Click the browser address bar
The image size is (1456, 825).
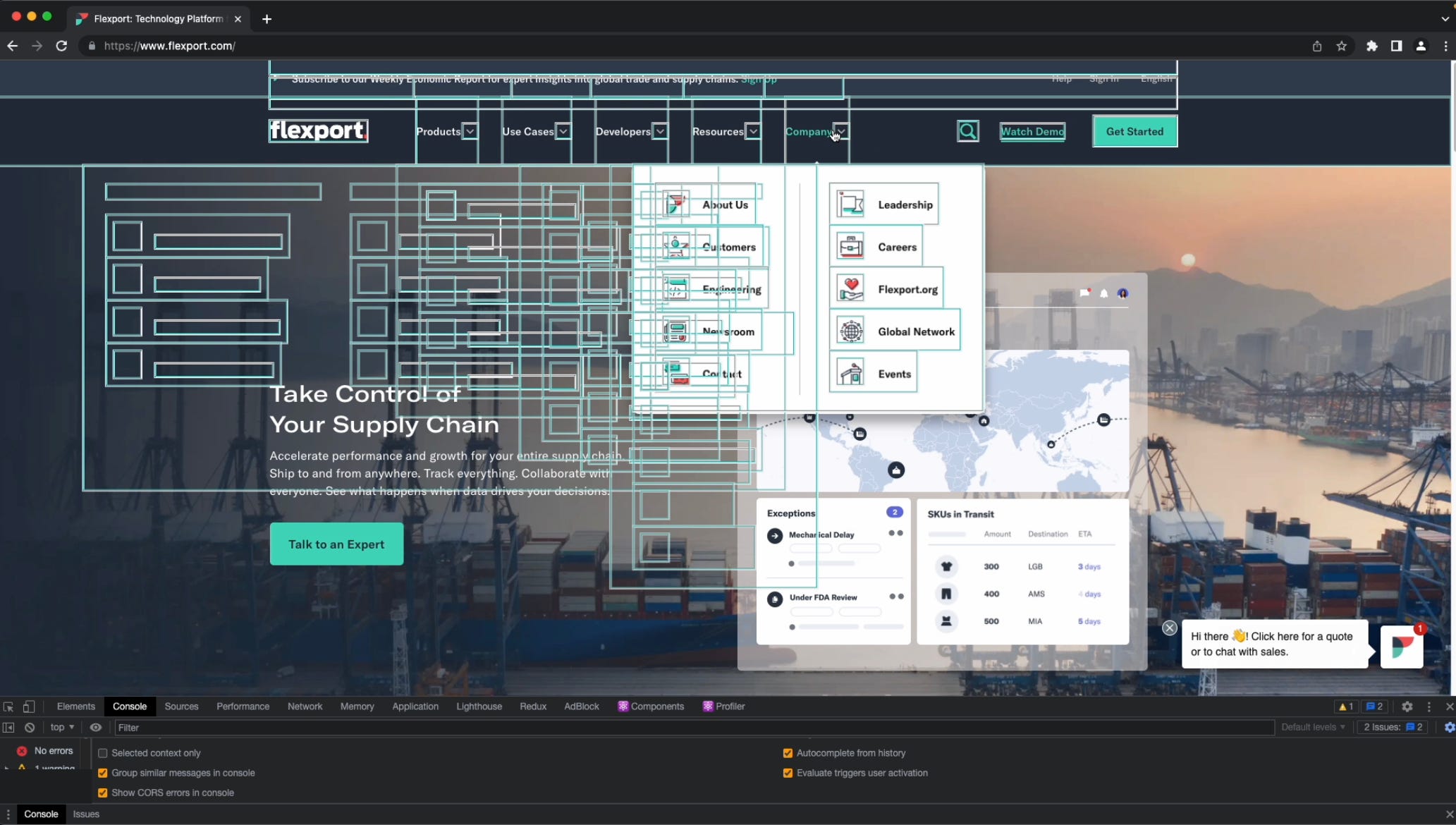[x=691, y=46]
